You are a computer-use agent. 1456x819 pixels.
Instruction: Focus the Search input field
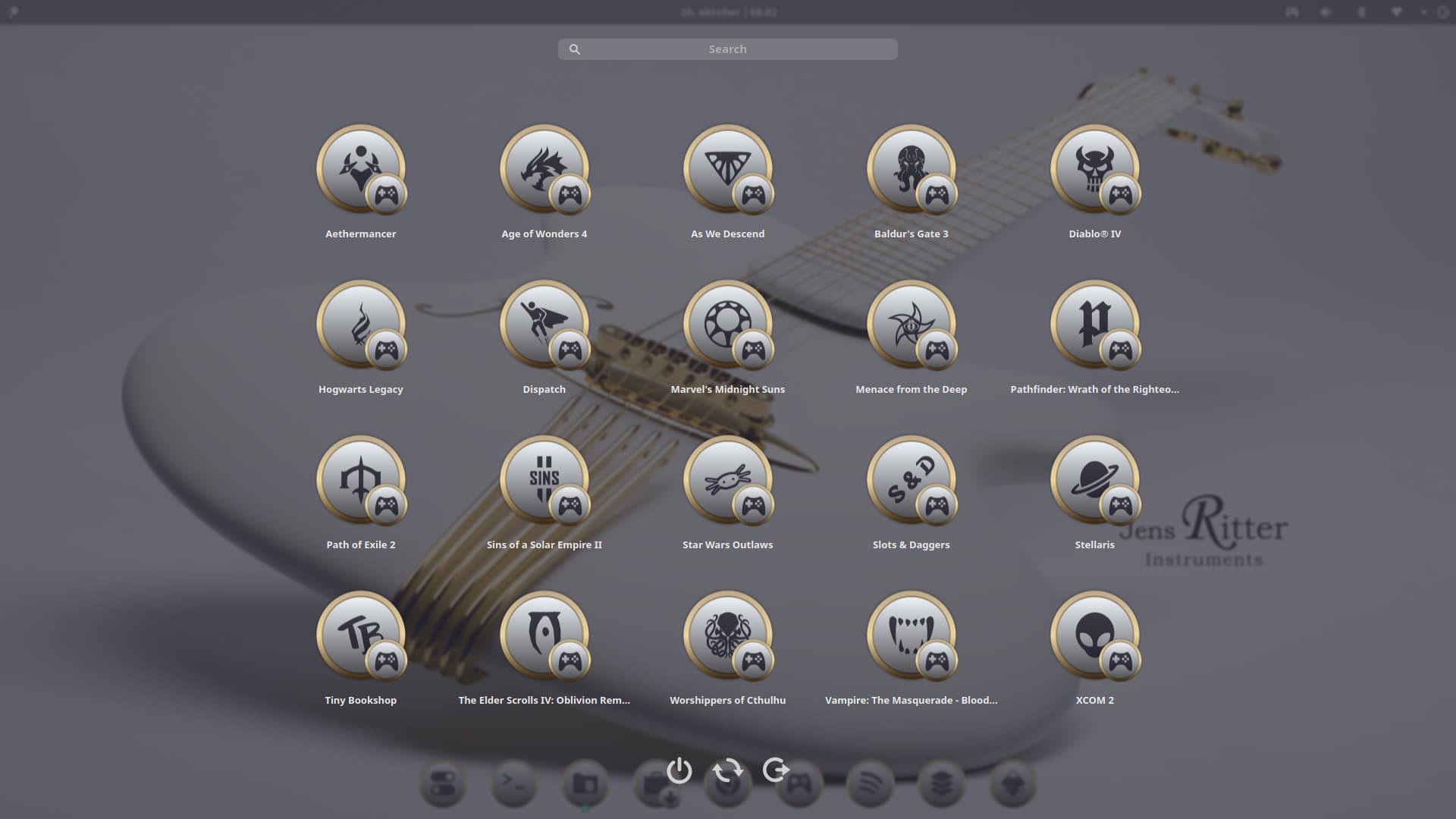point(727,49)
